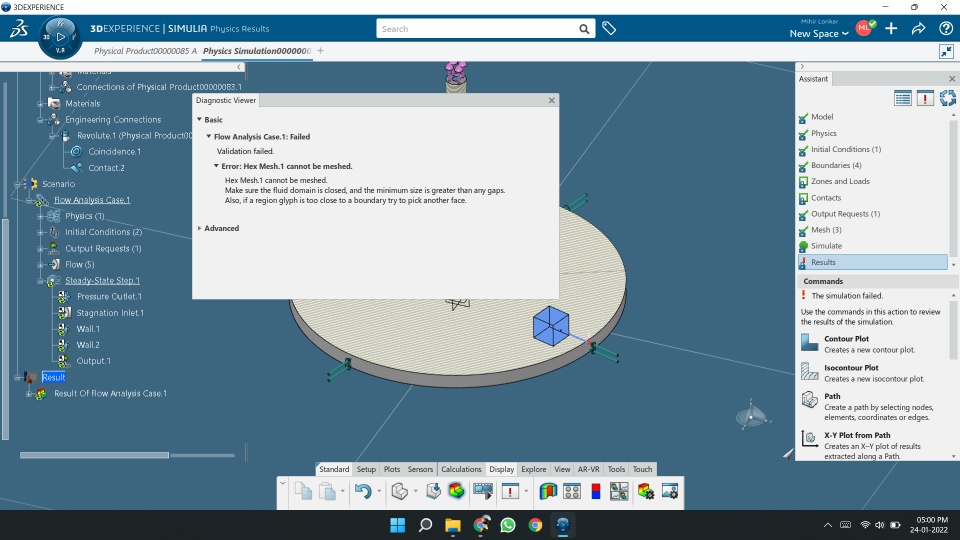Click the Undo arrow icon
960x540 pixels.
[363, 491]
